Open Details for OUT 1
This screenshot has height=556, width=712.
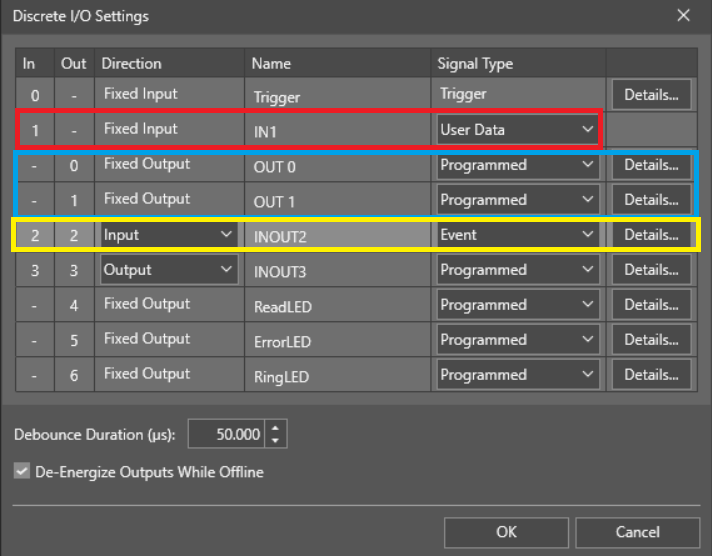(651, 200)
